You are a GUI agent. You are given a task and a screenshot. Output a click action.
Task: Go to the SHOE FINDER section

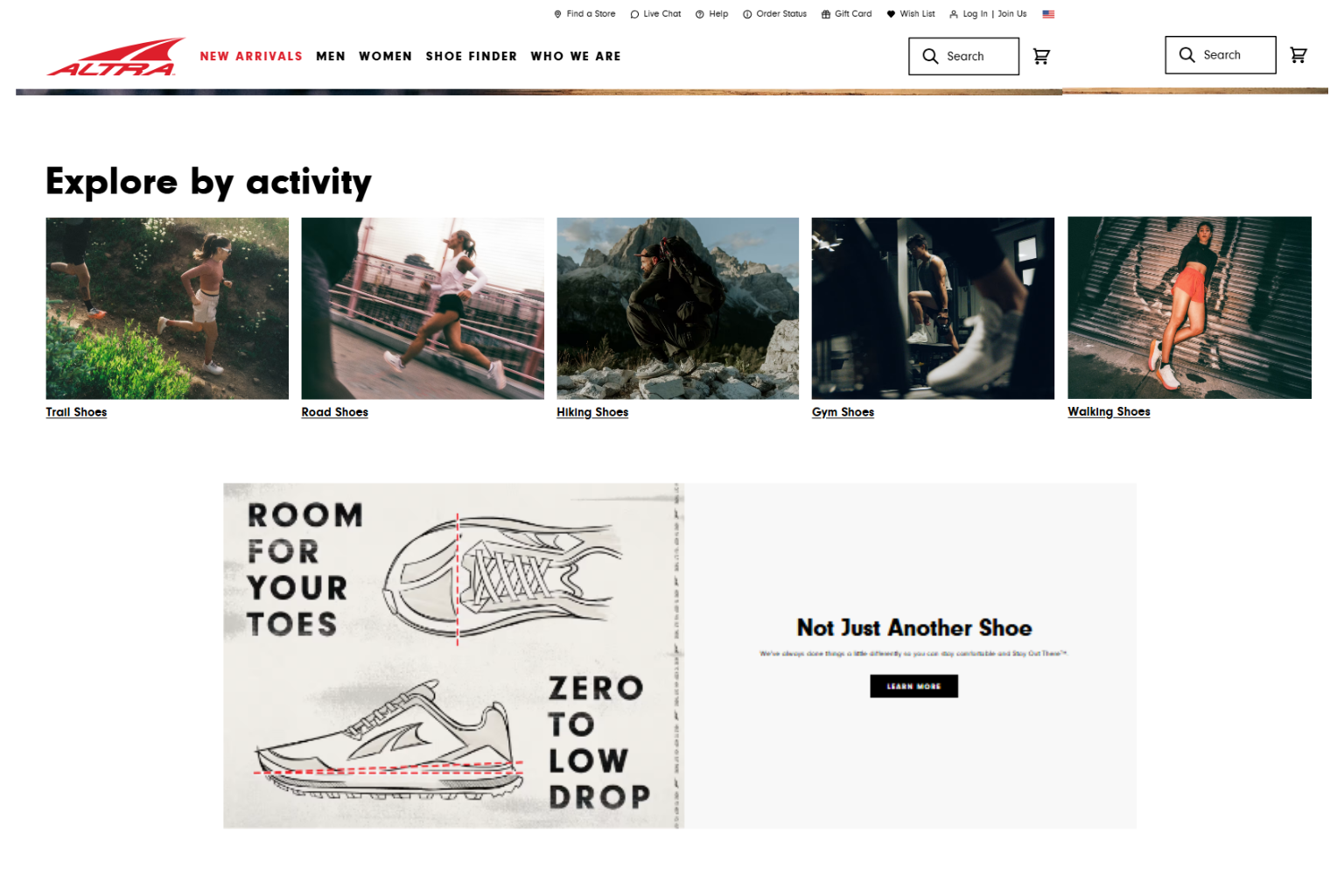(471, 56)
